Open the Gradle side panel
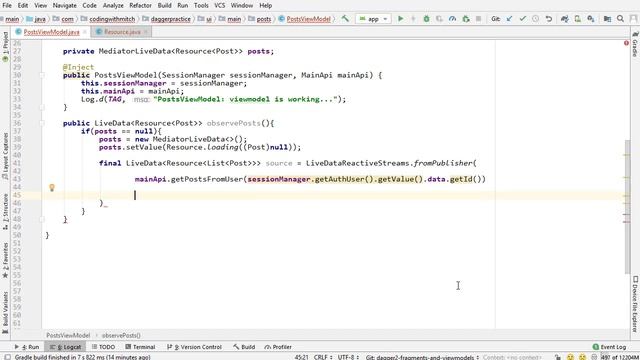 pos(635,45)
